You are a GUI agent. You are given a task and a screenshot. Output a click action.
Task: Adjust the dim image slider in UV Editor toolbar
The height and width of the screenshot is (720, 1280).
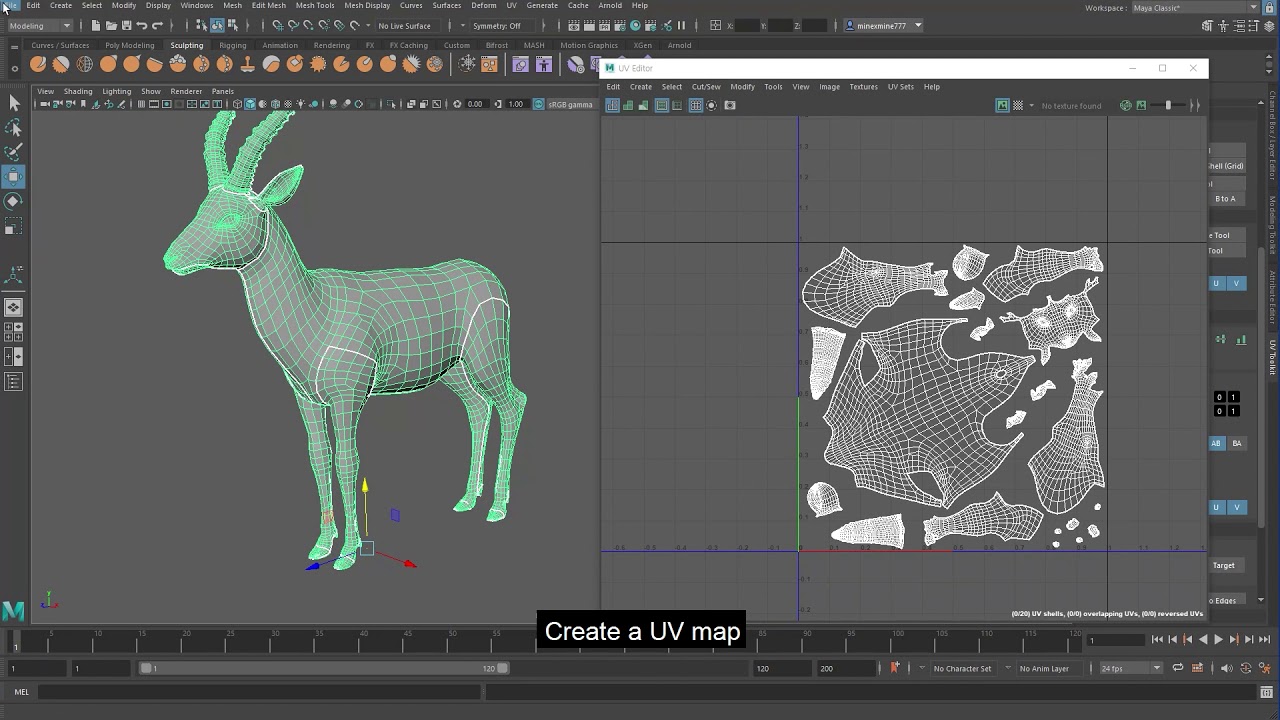(x=1169, y=105)
